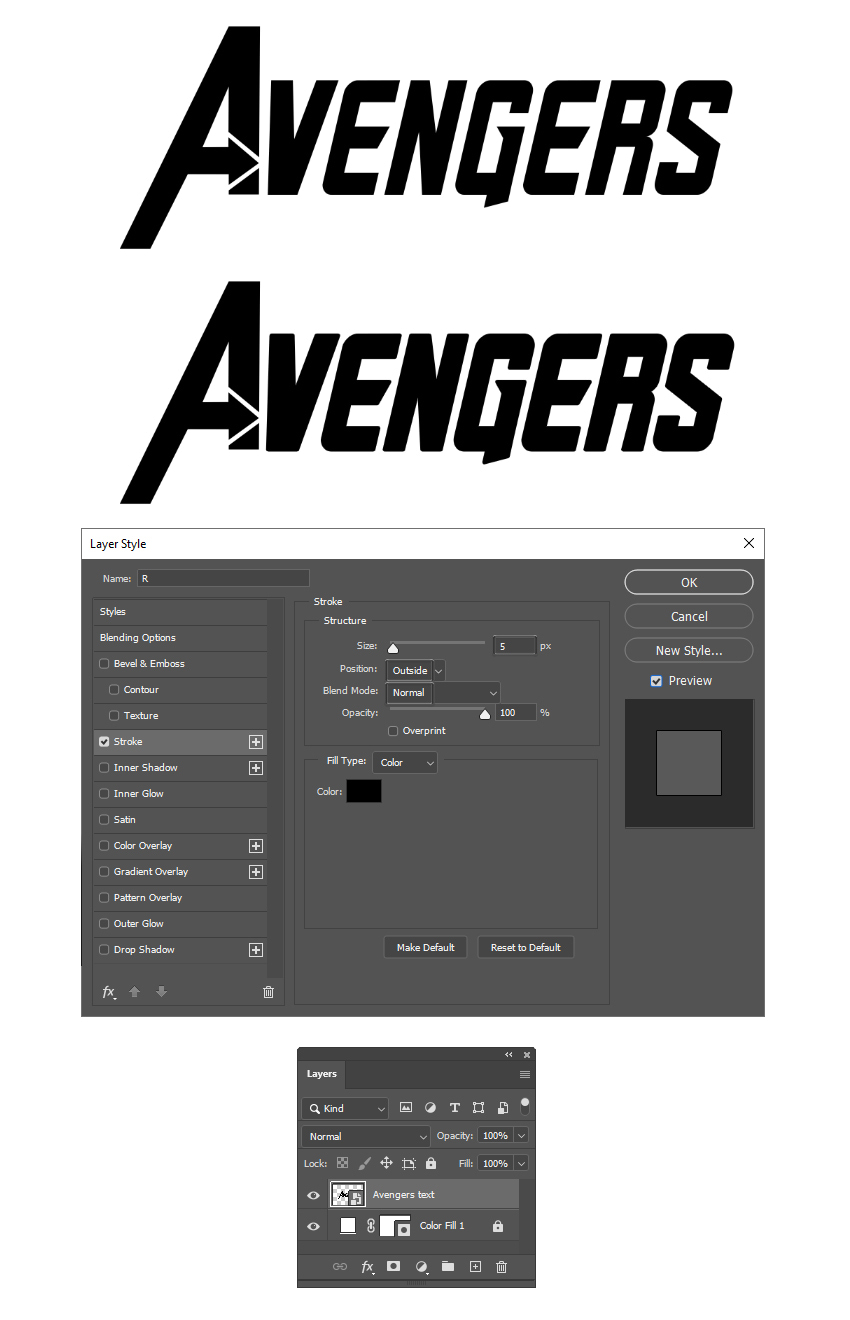
Task: Collapse the Layers panel with double arrows
Action: point(509,1055)
